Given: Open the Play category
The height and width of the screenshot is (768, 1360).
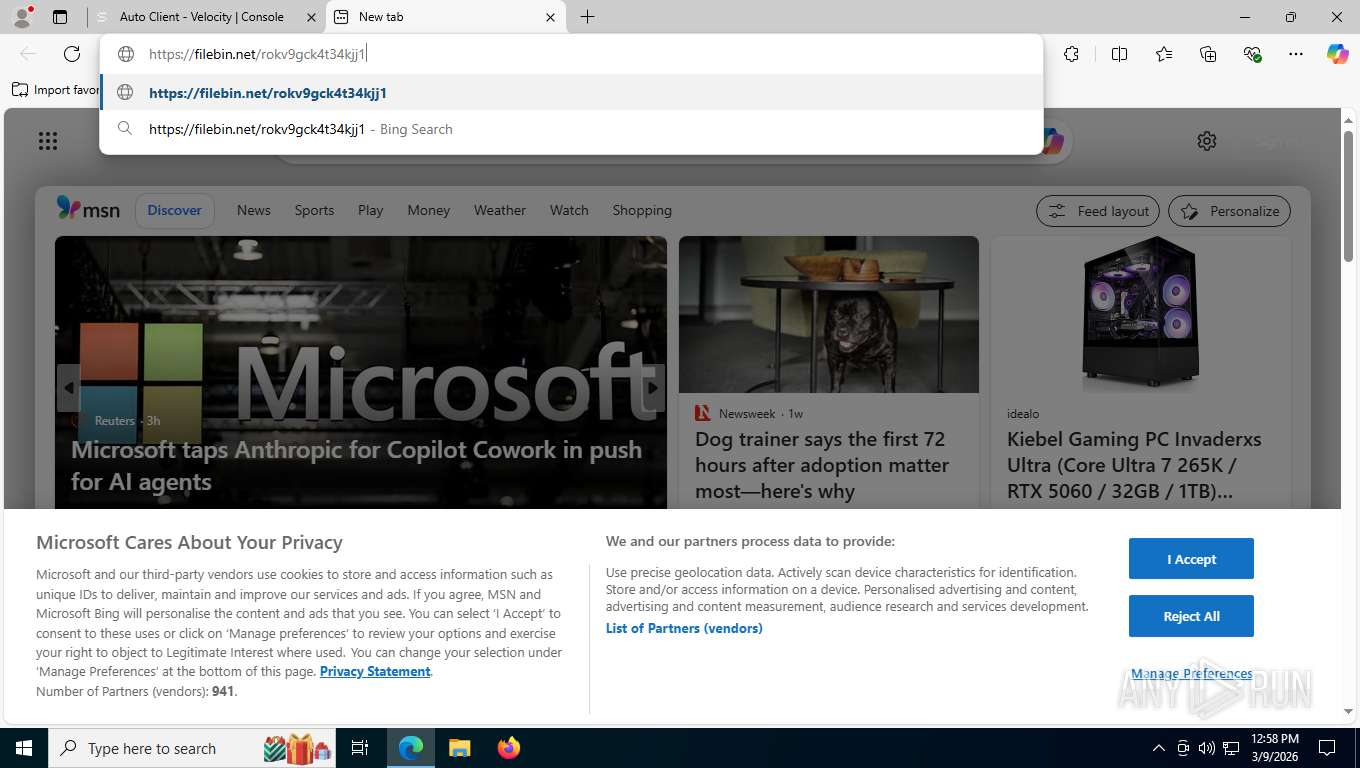Looking at the screenshot, I should coord(370,210).
